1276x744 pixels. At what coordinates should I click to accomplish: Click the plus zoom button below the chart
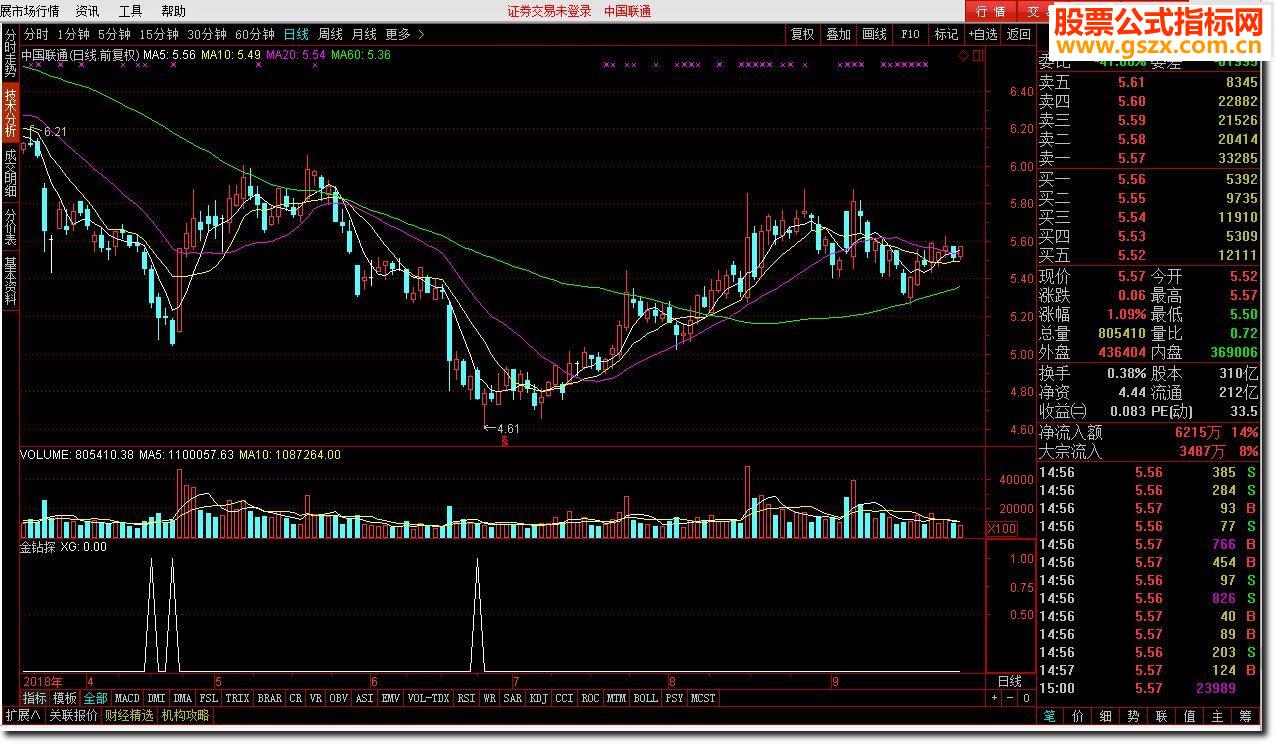coord(995,698)
